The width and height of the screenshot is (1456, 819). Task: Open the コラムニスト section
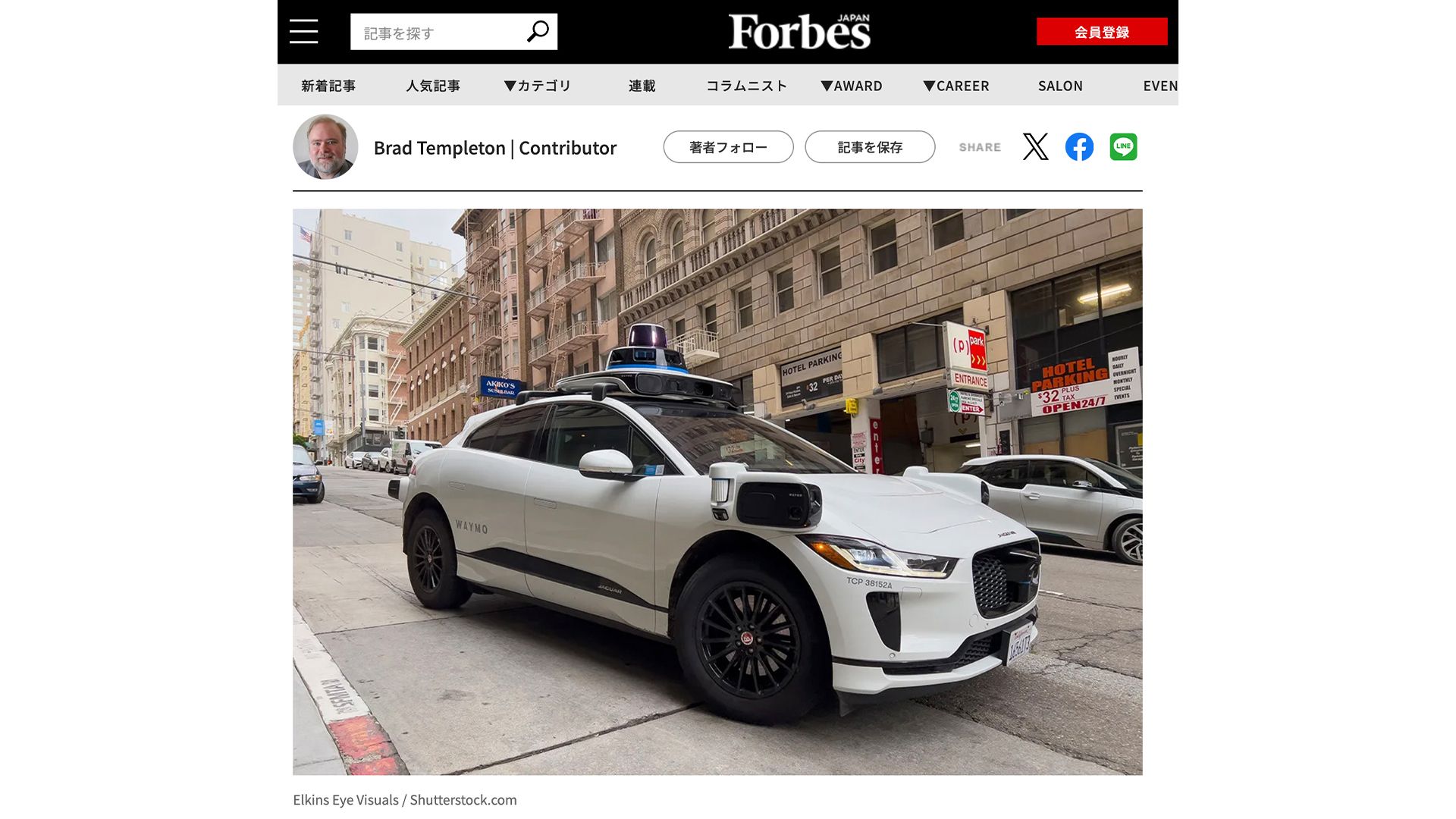tap(747, 86)
